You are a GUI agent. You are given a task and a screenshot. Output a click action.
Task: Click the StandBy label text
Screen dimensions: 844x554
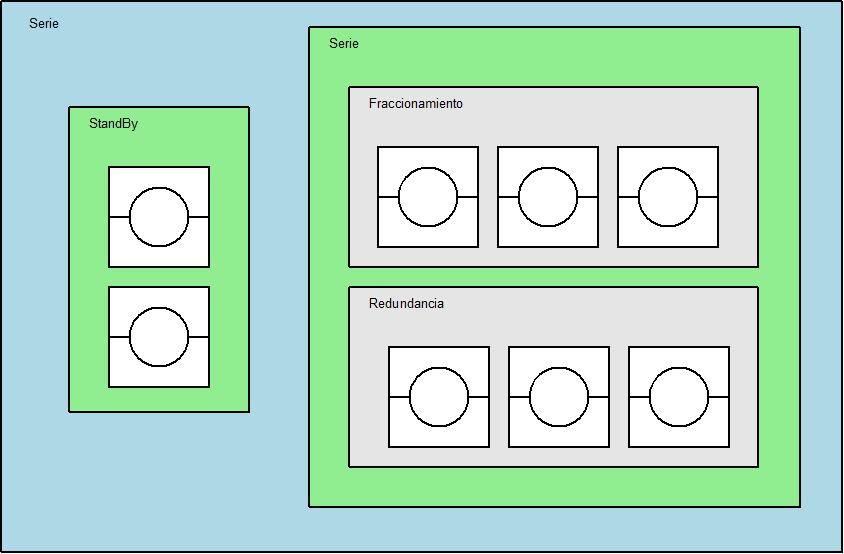click(113, 124)
